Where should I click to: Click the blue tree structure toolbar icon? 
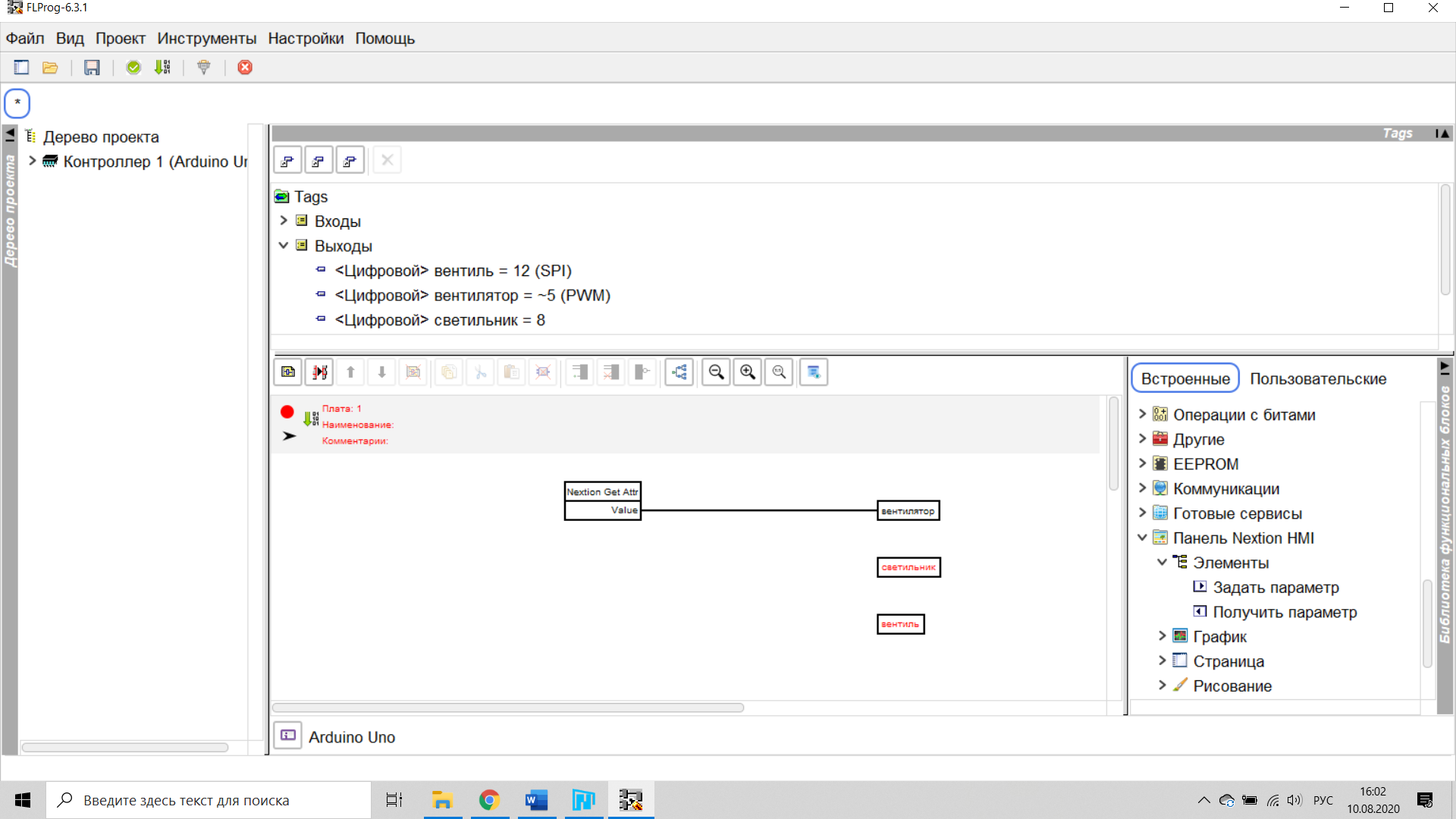point(679,372)
